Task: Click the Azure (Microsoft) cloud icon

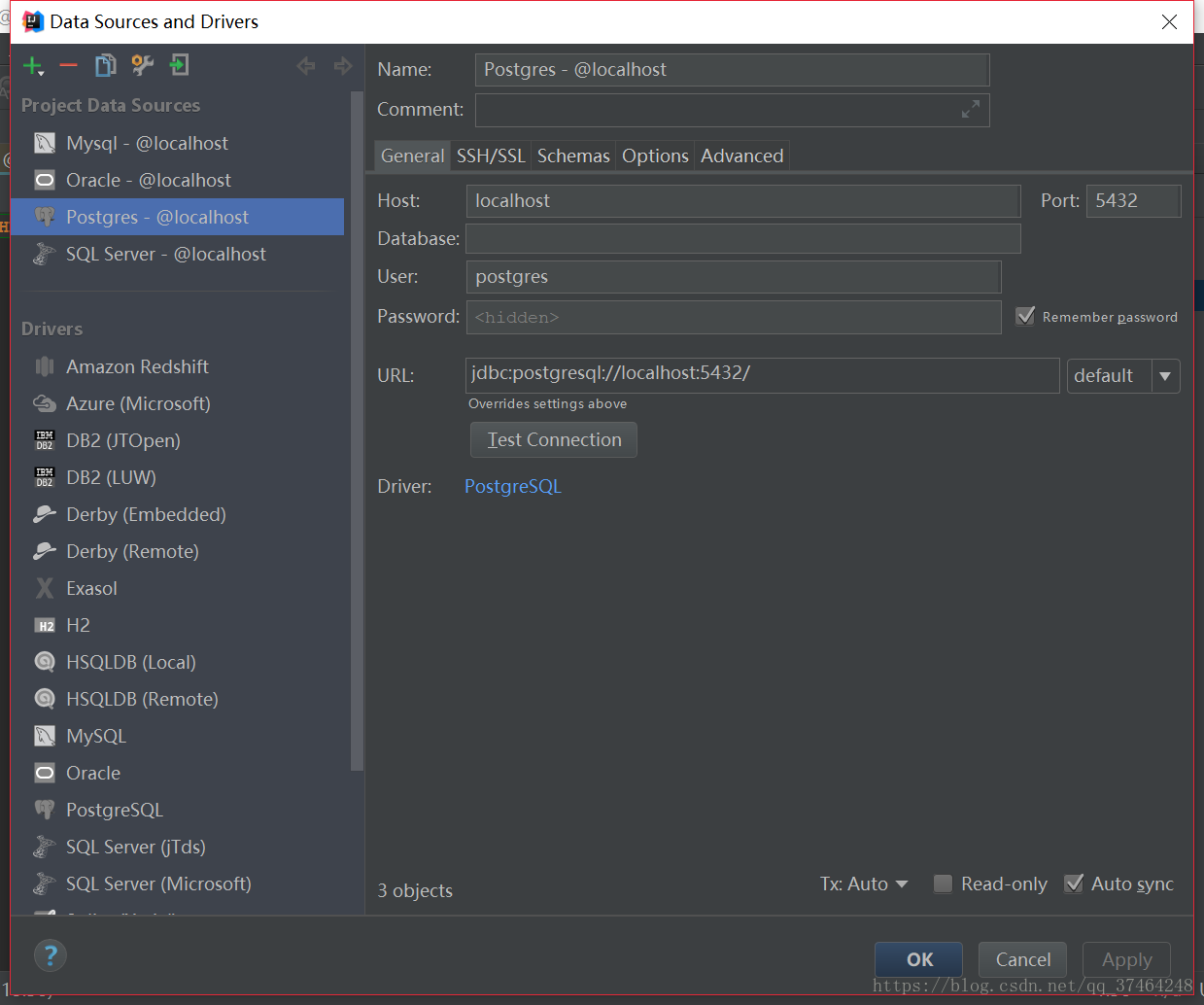Action: pos(45,403)
